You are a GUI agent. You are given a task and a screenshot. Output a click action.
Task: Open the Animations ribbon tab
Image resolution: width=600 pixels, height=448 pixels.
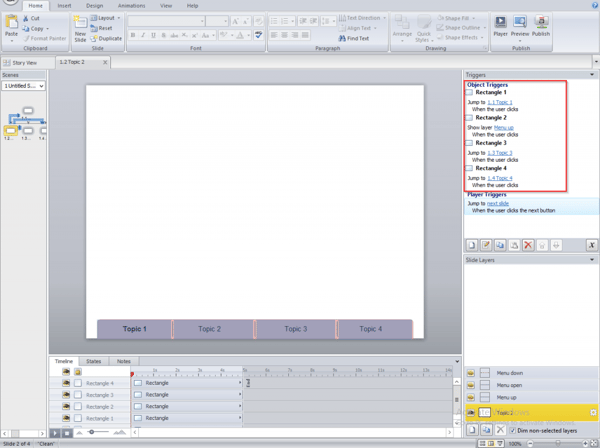pyautogui.click(x=131, y=6)
